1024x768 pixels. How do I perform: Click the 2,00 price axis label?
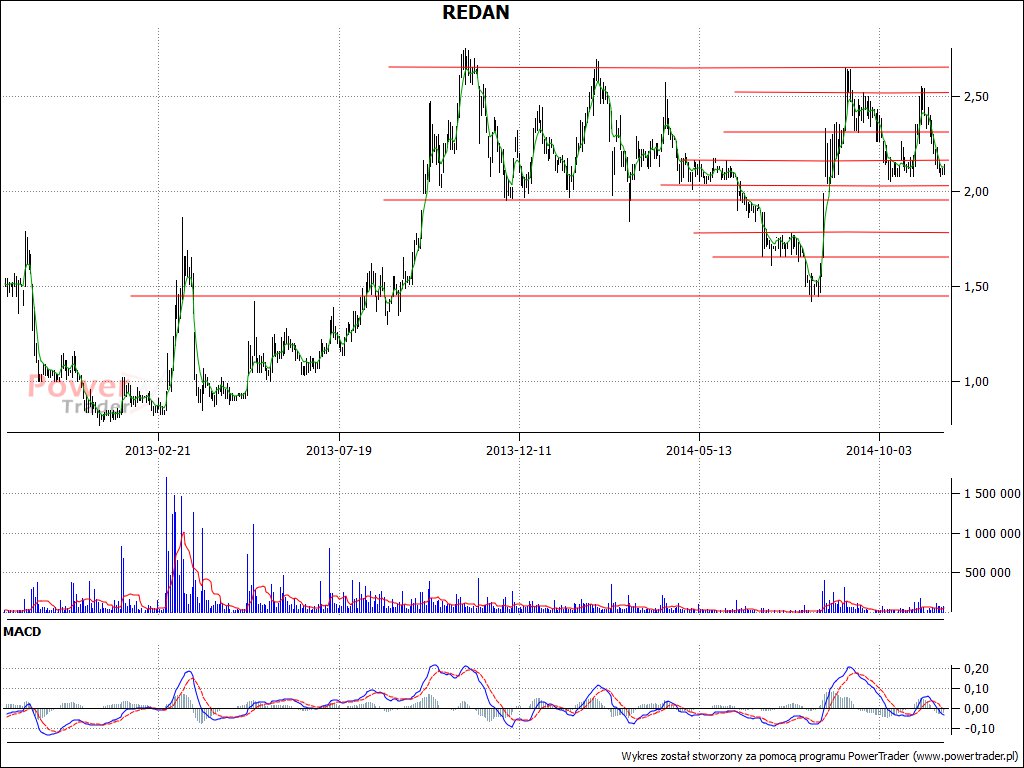point(976,192)
